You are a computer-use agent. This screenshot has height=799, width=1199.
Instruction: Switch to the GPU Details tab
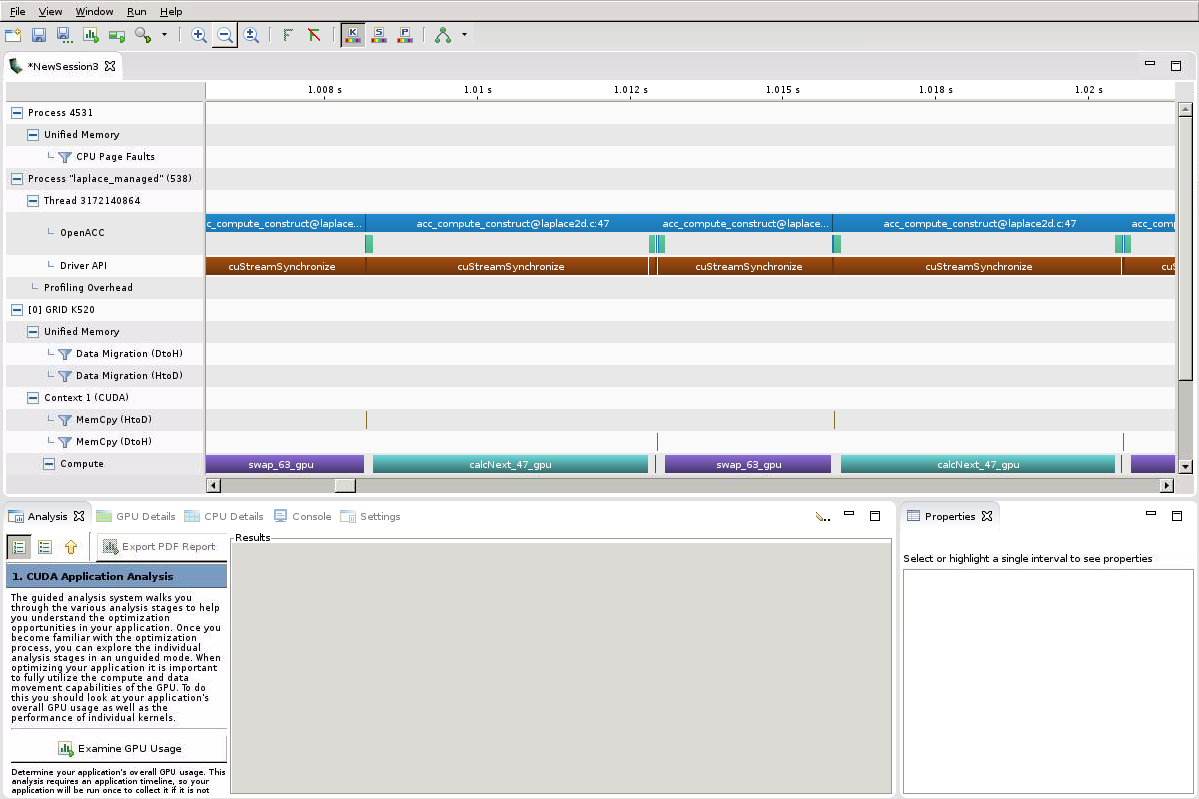pos(136,516)
